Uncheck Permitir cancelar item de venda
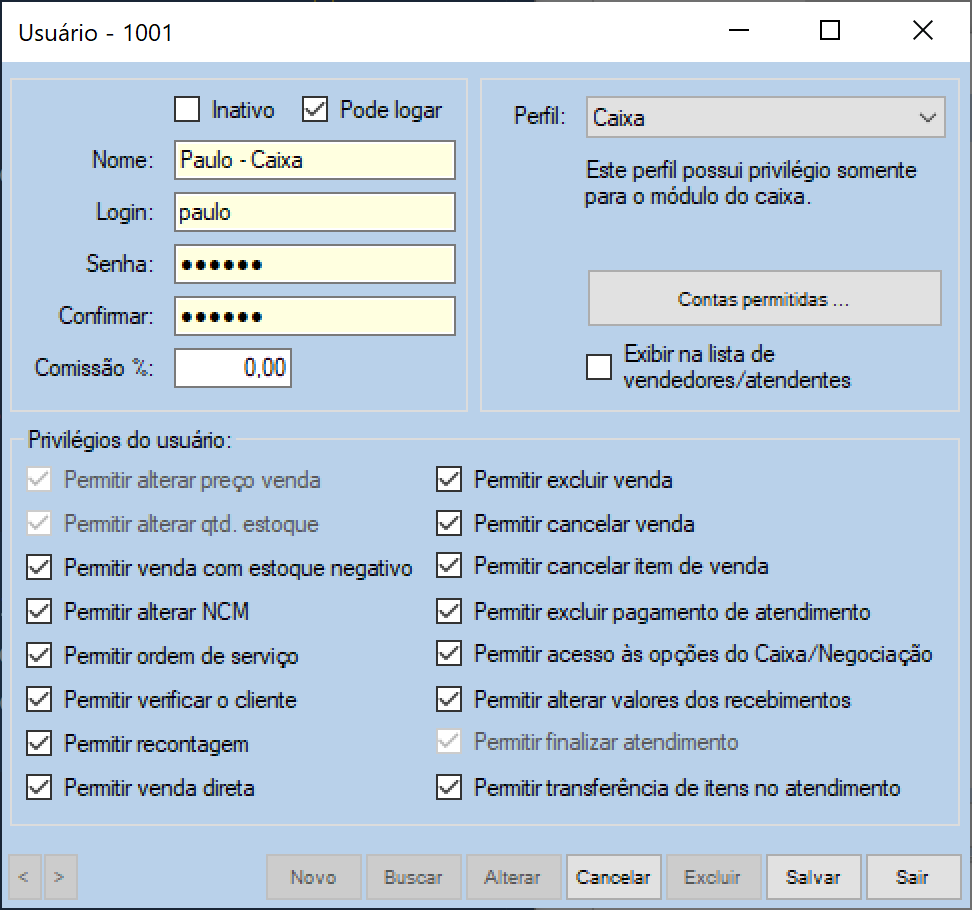 click(x=449, y=566)
